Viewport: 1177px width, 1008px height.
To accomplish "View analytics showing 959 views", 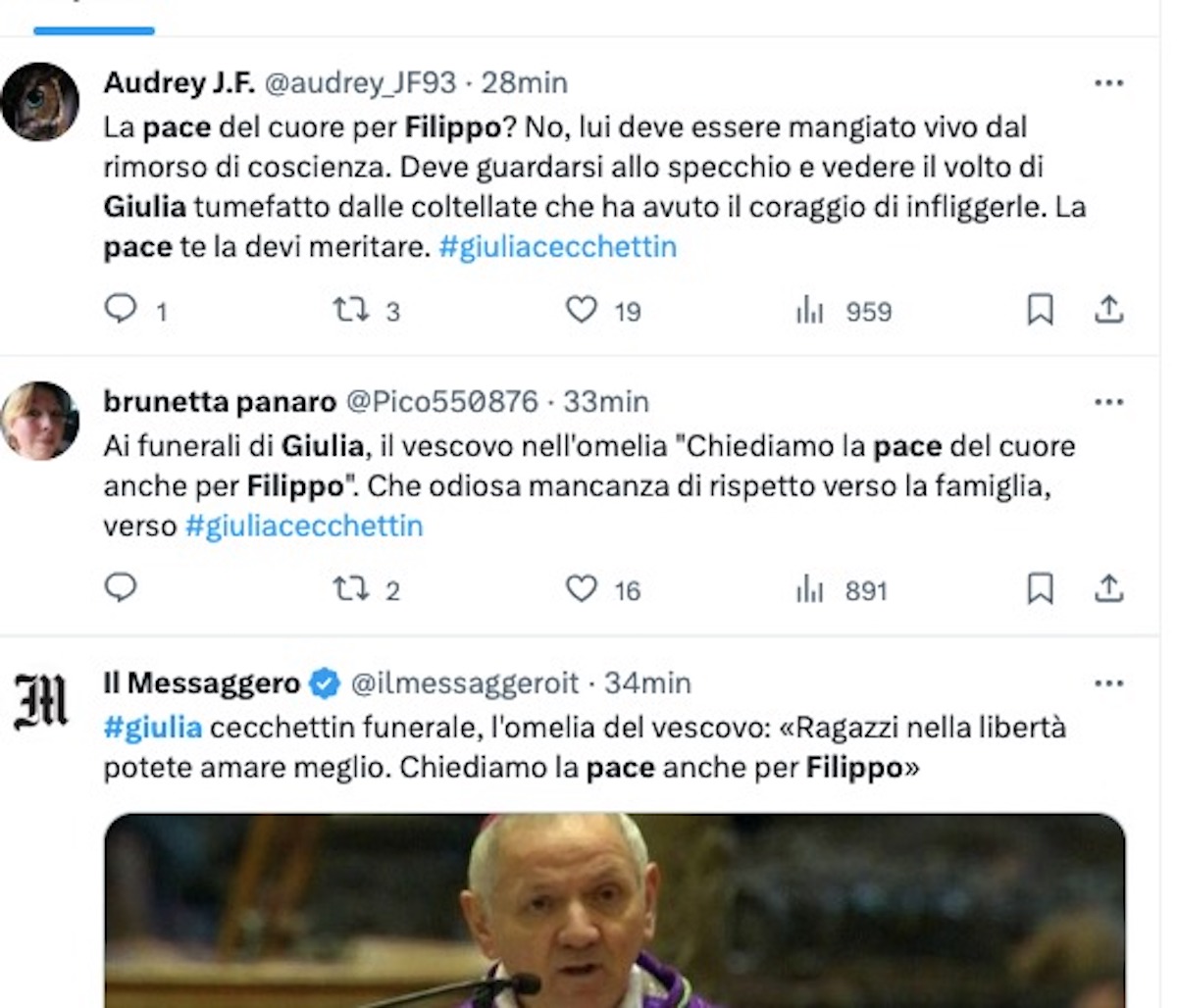I will coord(844,311).
